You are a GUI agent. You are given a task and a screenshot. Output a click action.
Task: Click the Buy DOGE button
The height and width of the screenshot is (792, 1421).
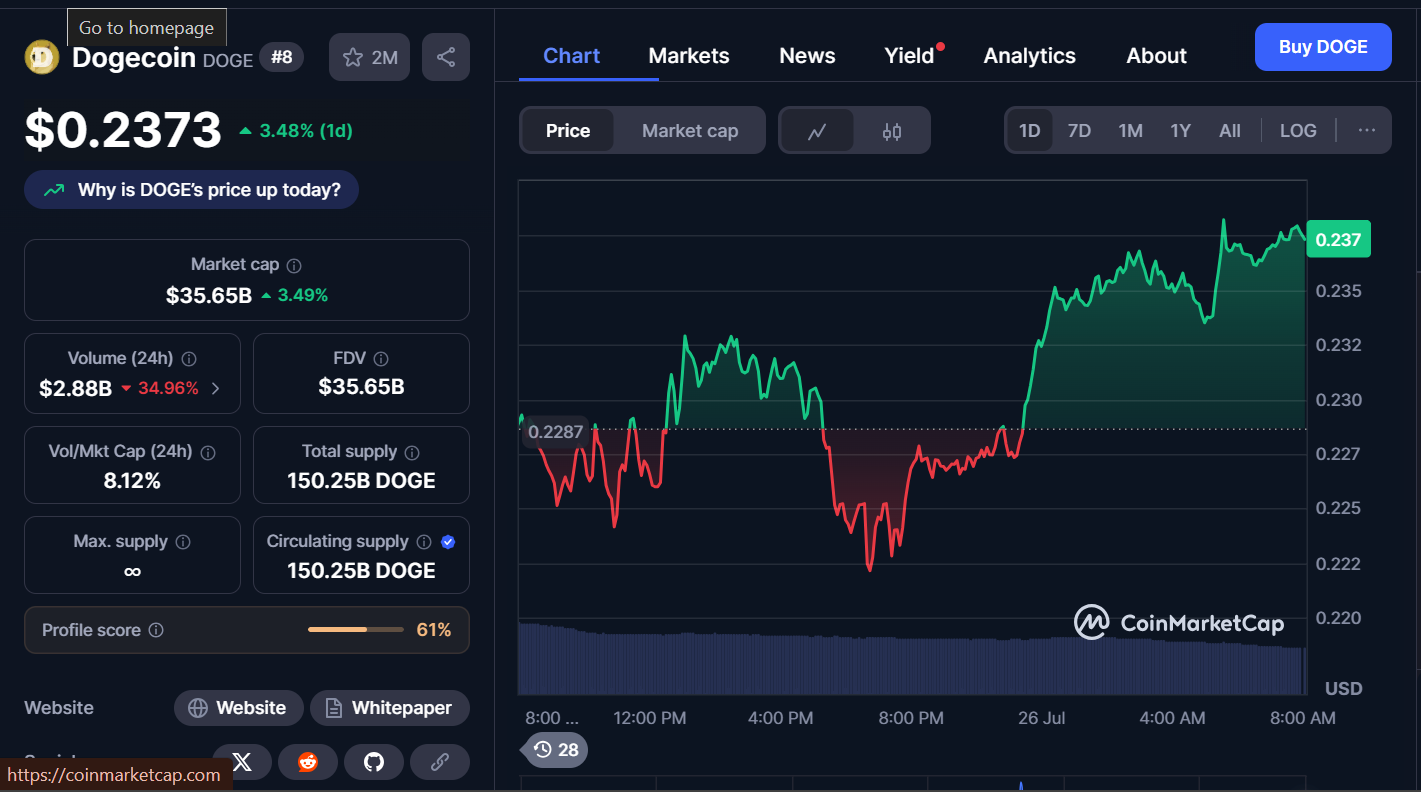pos(1323,47)
